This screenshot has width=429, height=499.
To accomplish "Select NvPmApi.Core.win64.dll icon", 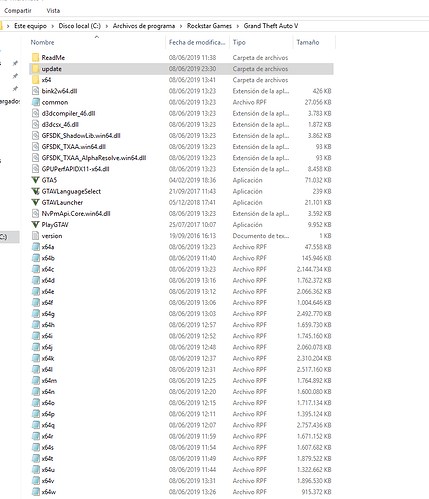I will tap(36, 213).
